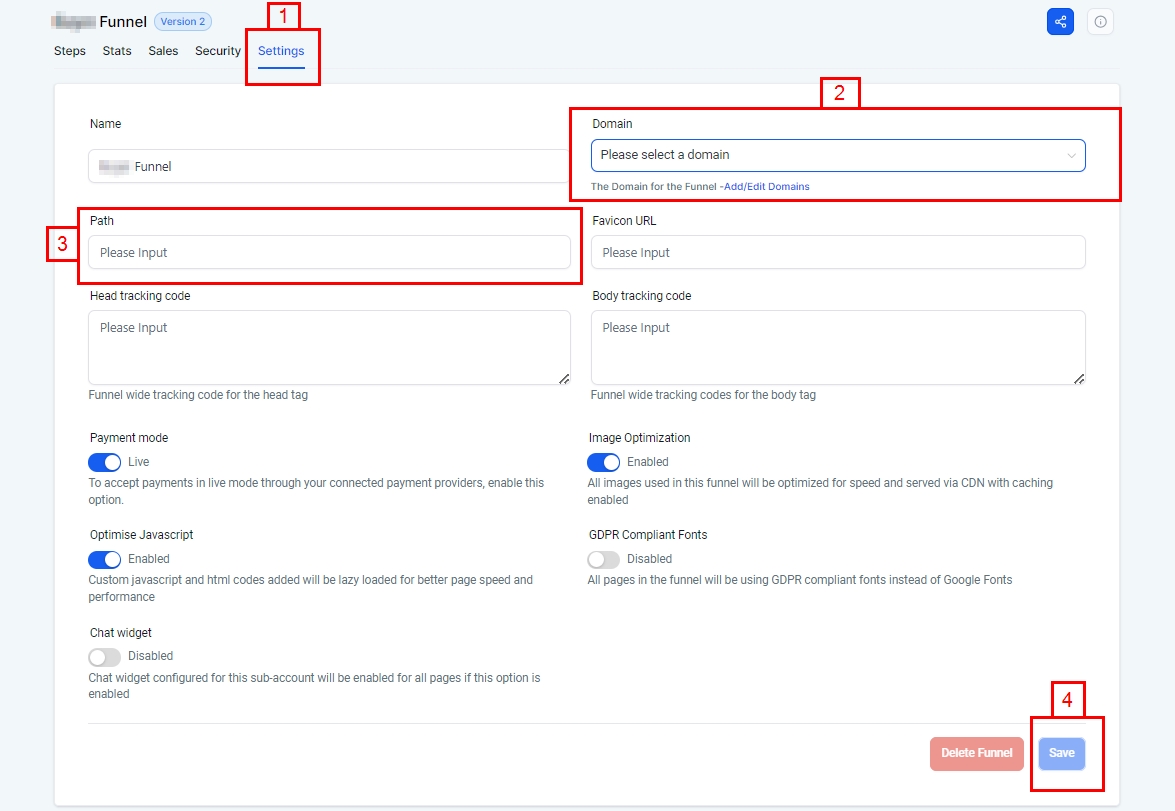Open the Security tab
1175x811 pixels.
pos(218,51)
